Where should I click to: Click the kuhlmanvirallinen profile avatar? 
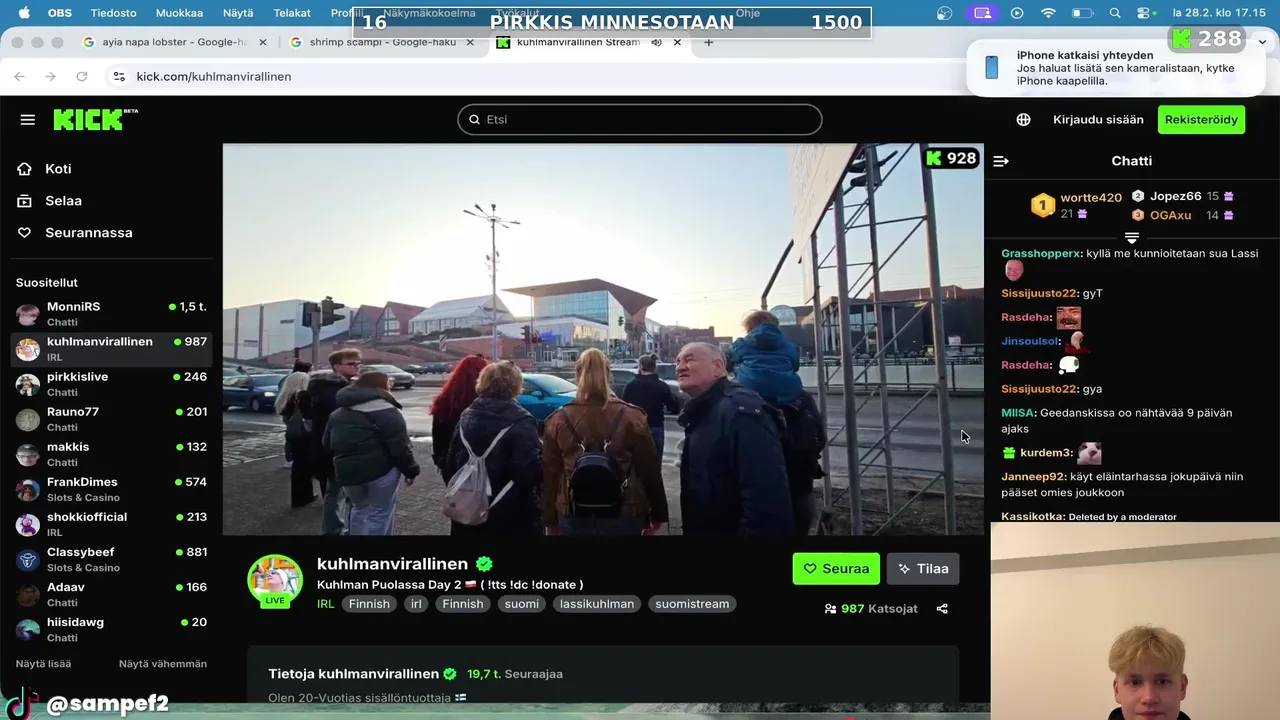tap(275, 581)
